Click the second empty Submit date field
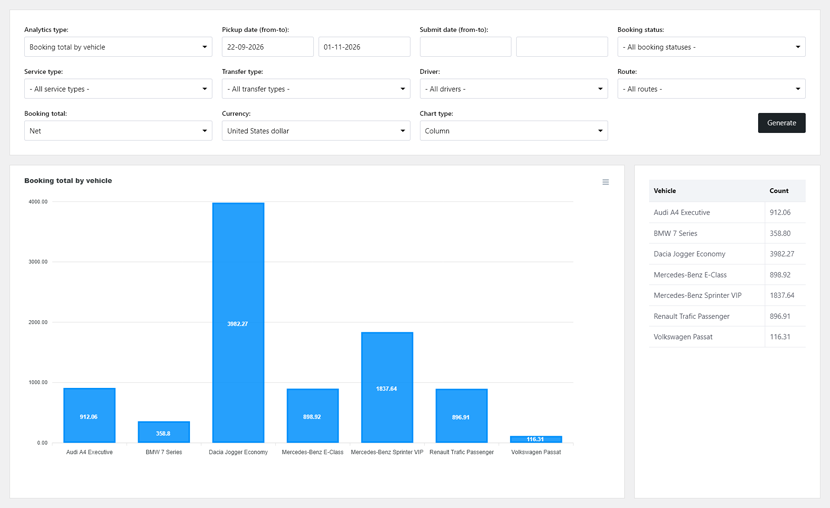 coord(562,47)
